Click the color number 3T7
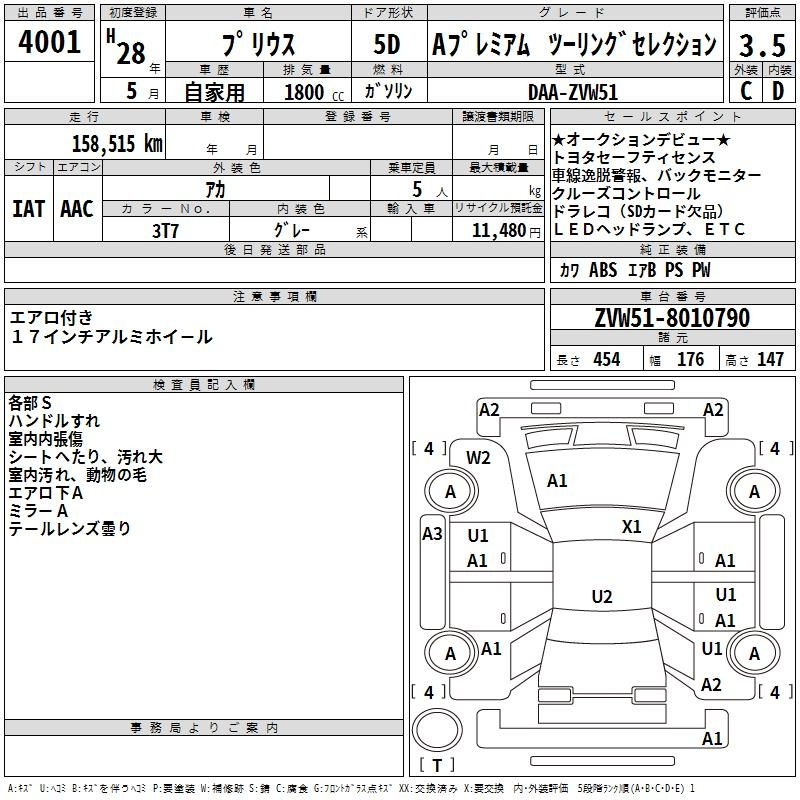The image size is (800, 800). coord(165,231)
